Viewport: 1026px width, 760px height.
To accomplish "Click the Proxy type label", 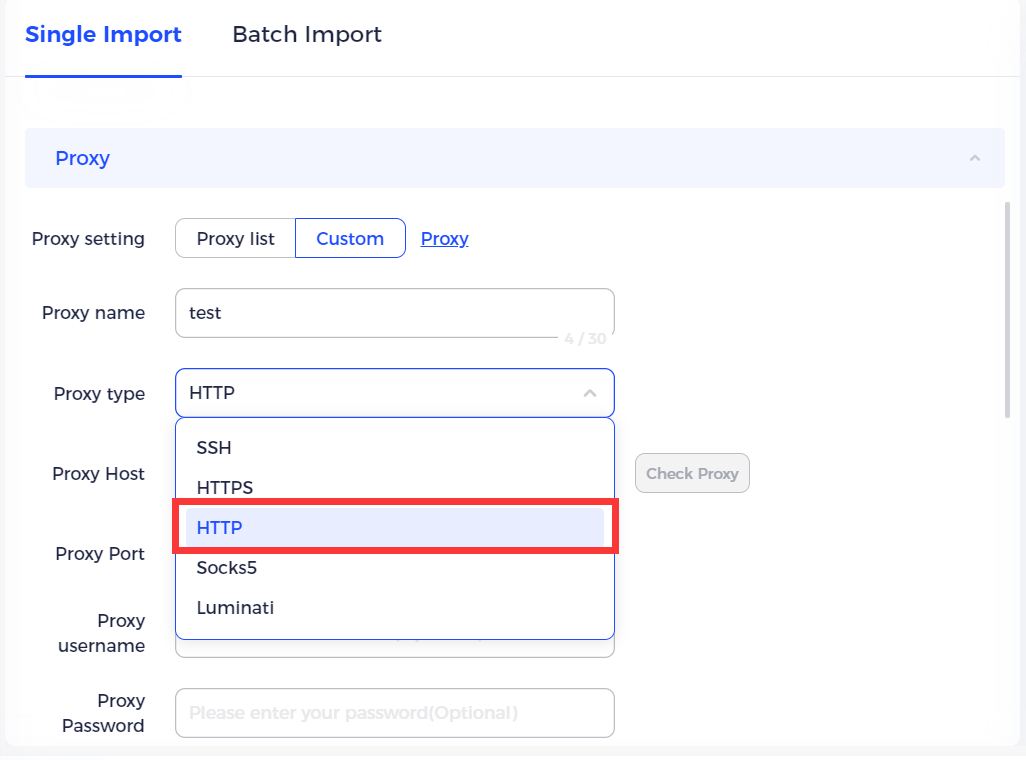I will (99, 394).
